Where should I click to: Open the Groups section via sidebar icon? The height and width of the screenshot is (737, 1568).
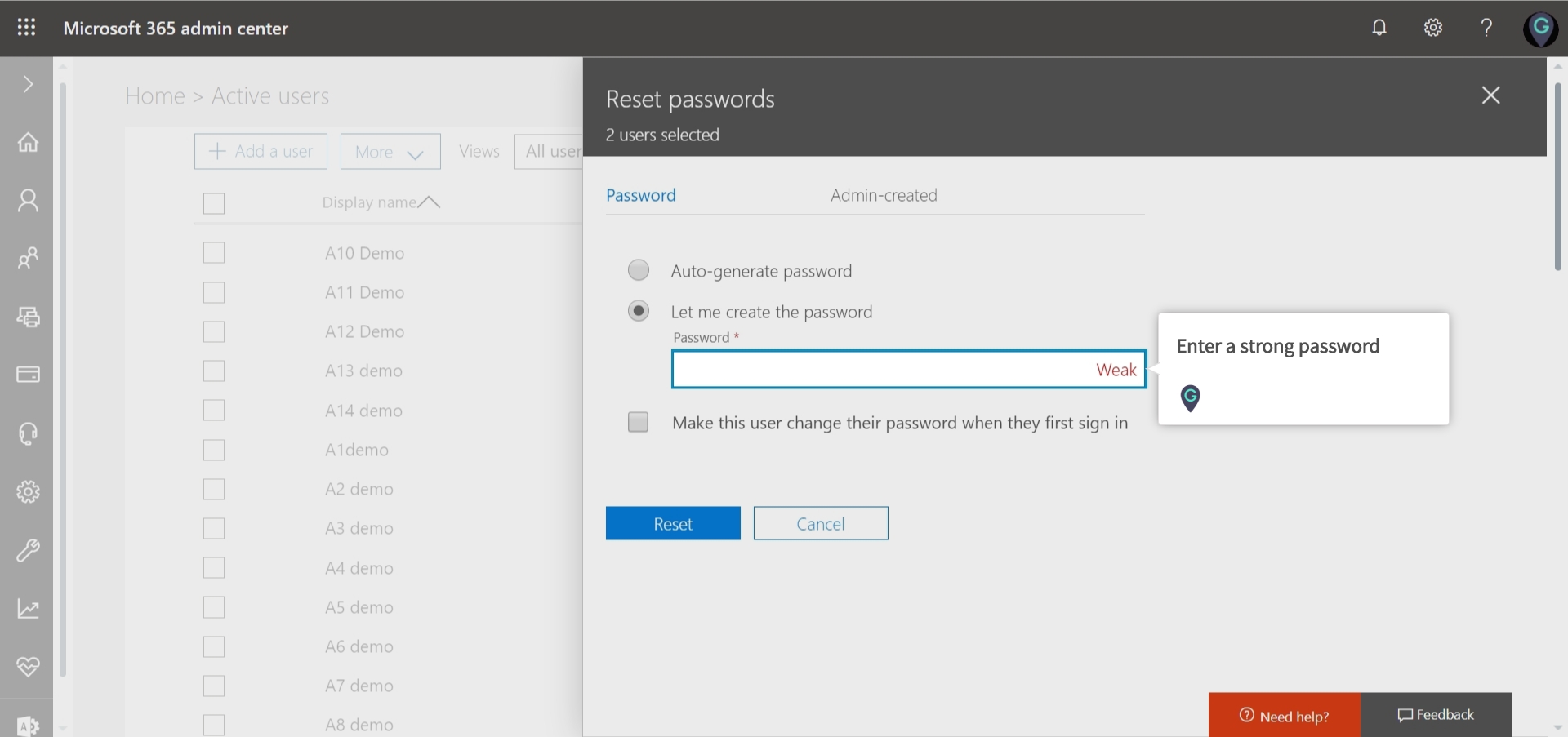point(27,259)
